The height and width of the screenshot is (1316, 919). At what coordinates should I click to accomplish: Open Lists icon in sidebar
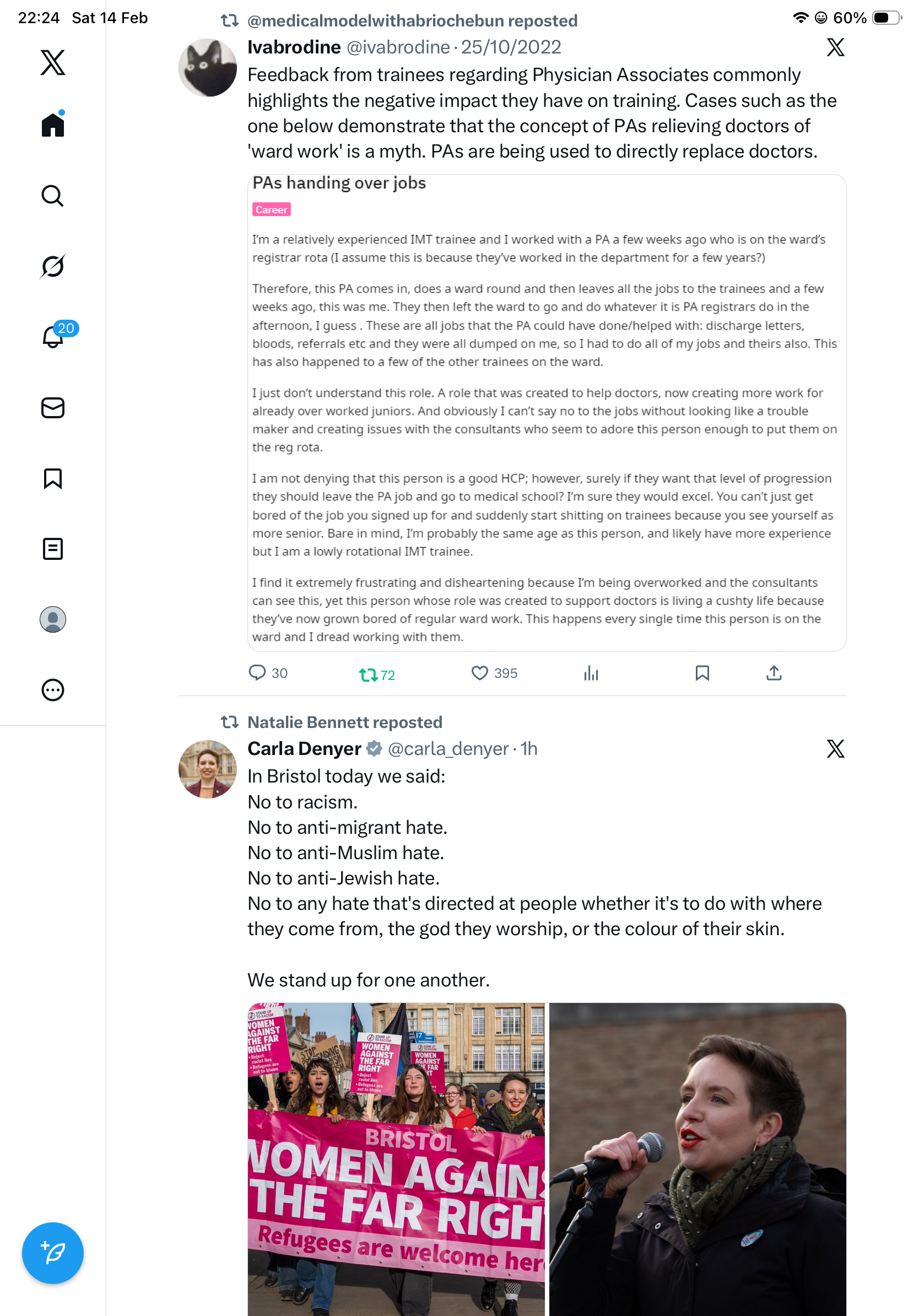(53, 548)
